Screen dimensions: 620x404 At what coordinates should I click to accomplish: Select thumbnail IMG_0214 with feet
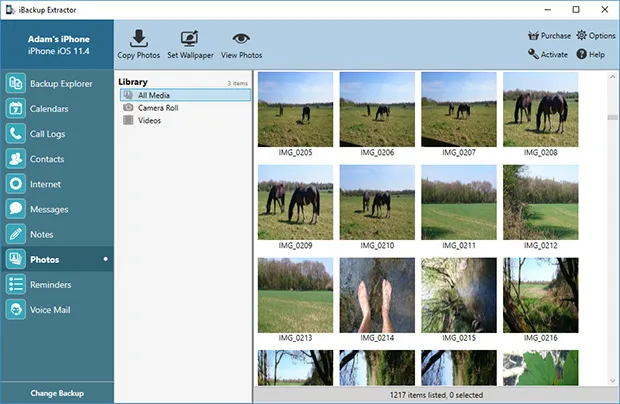click(x=377, y=295)
